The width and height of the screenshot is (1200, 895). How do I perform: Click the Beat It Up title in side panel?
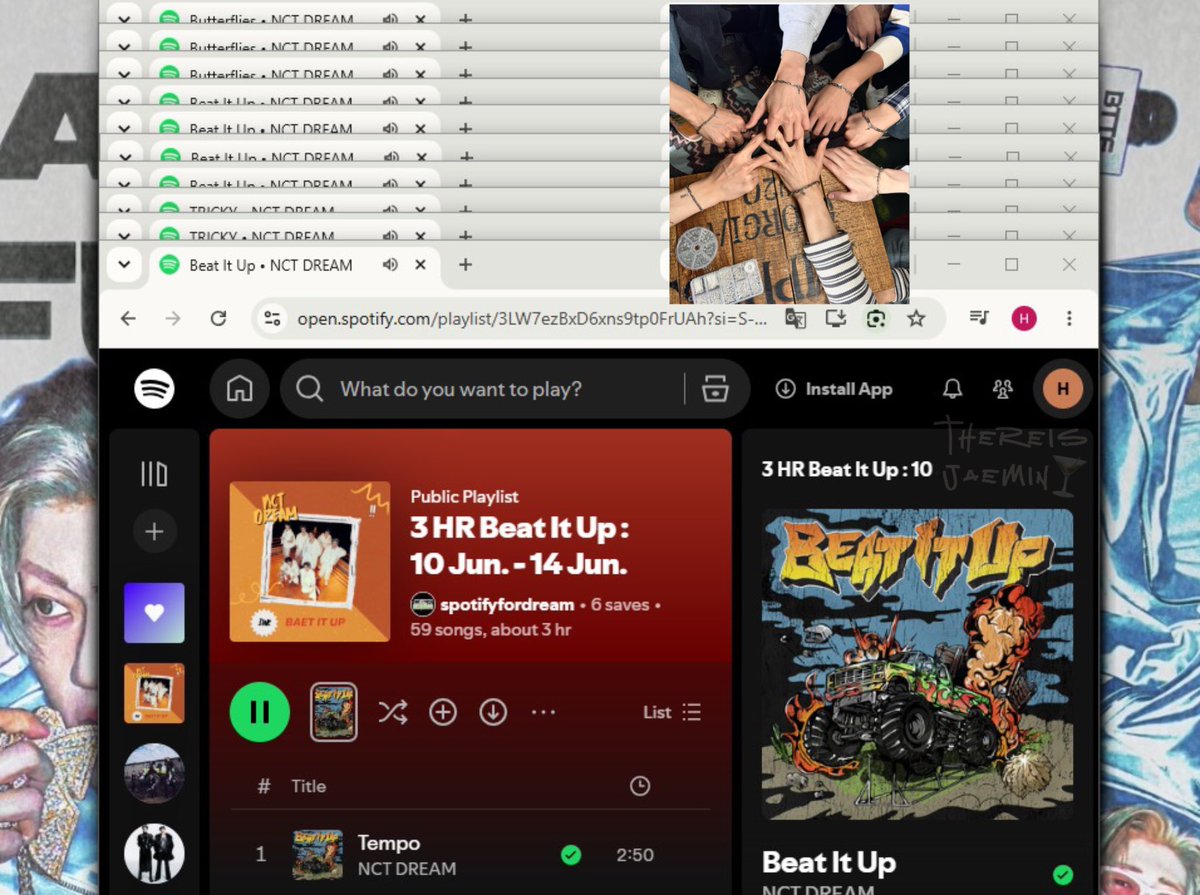pos(829,862)
